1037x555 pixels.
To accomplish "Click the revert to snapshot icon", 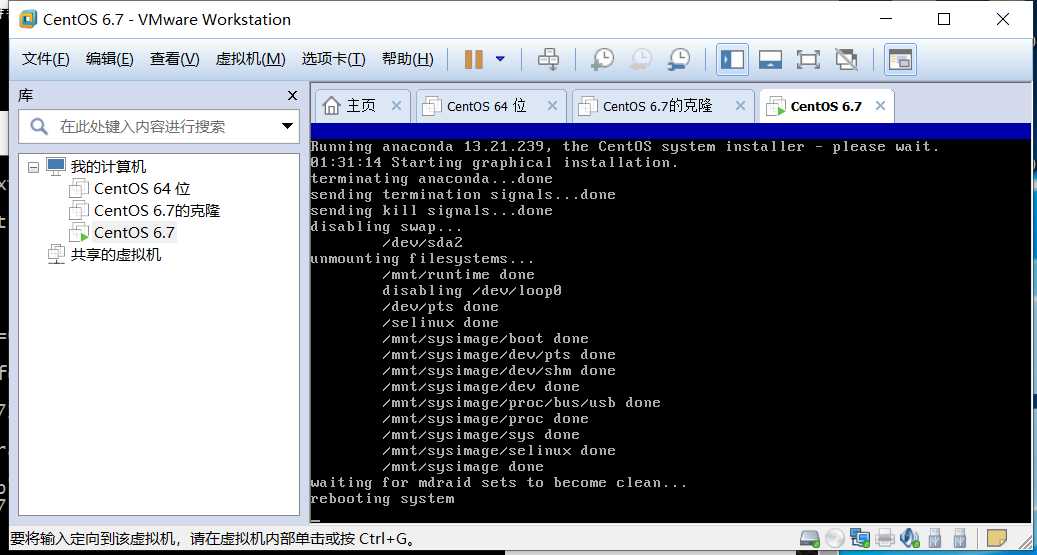I will (x=640, y=60).
